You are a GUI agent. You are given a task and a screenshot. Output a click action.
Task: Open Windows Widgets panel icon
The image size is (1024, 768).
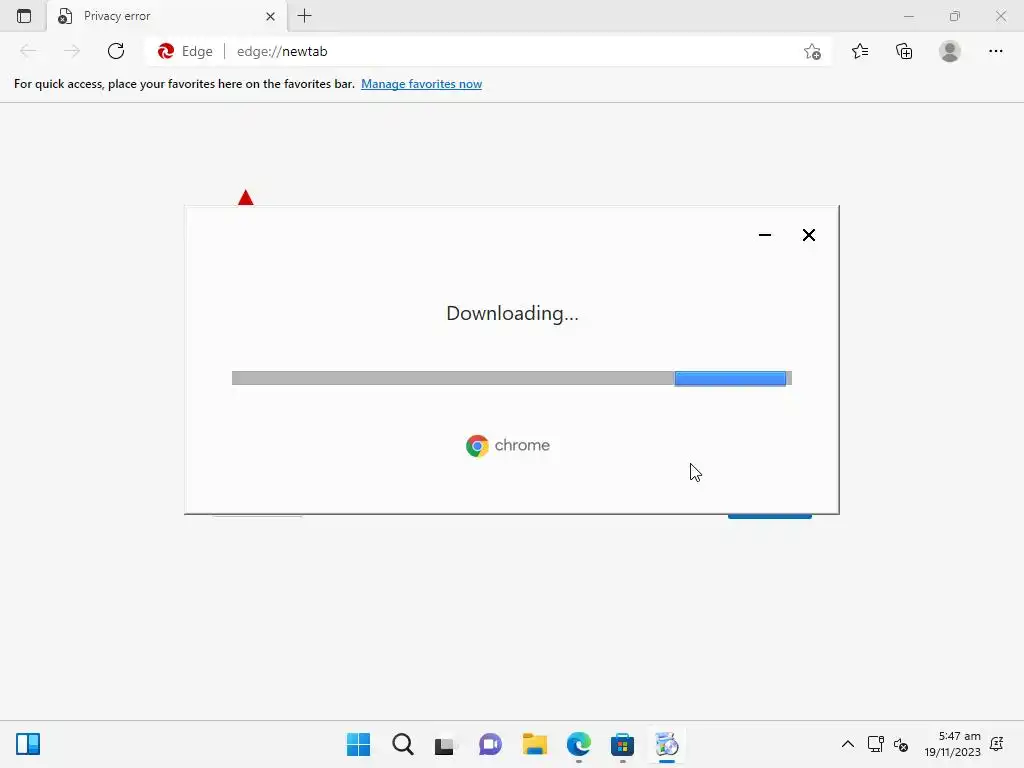click(x=28, y=744)
